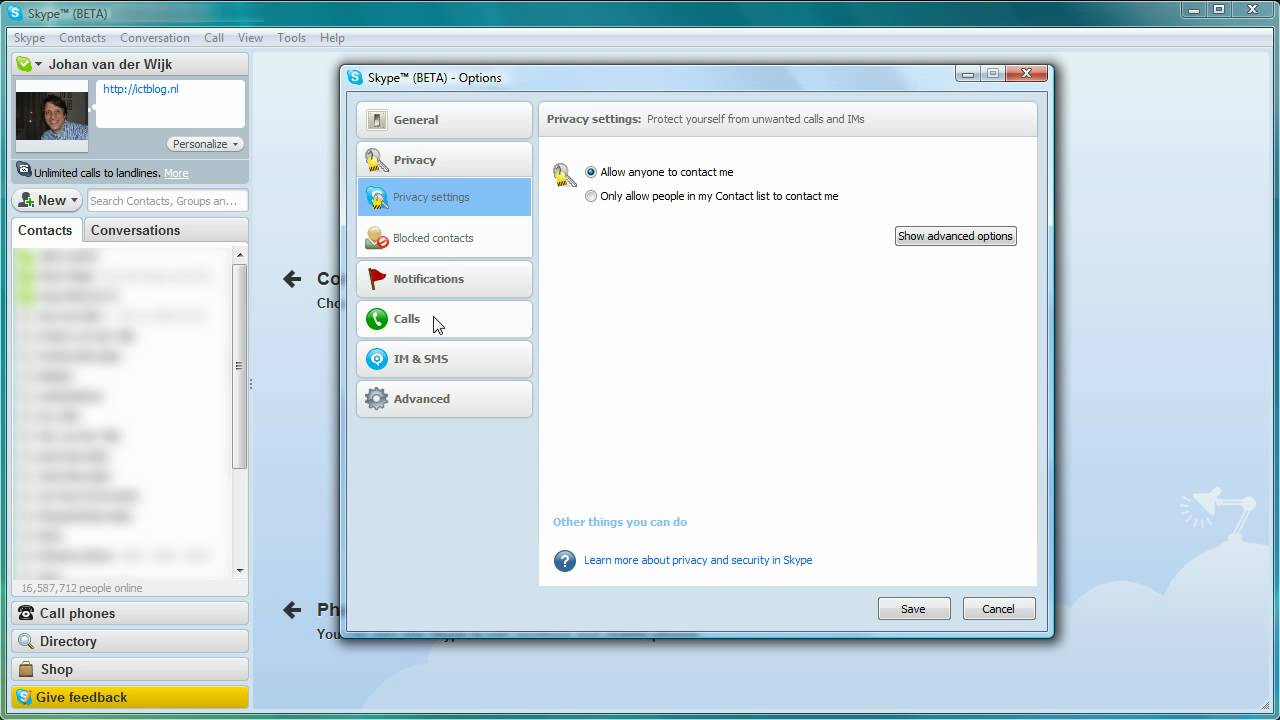Click Johan van der Wijk profile name
1280x720 pixels.
pyautogui.click(x=110, y=64)
